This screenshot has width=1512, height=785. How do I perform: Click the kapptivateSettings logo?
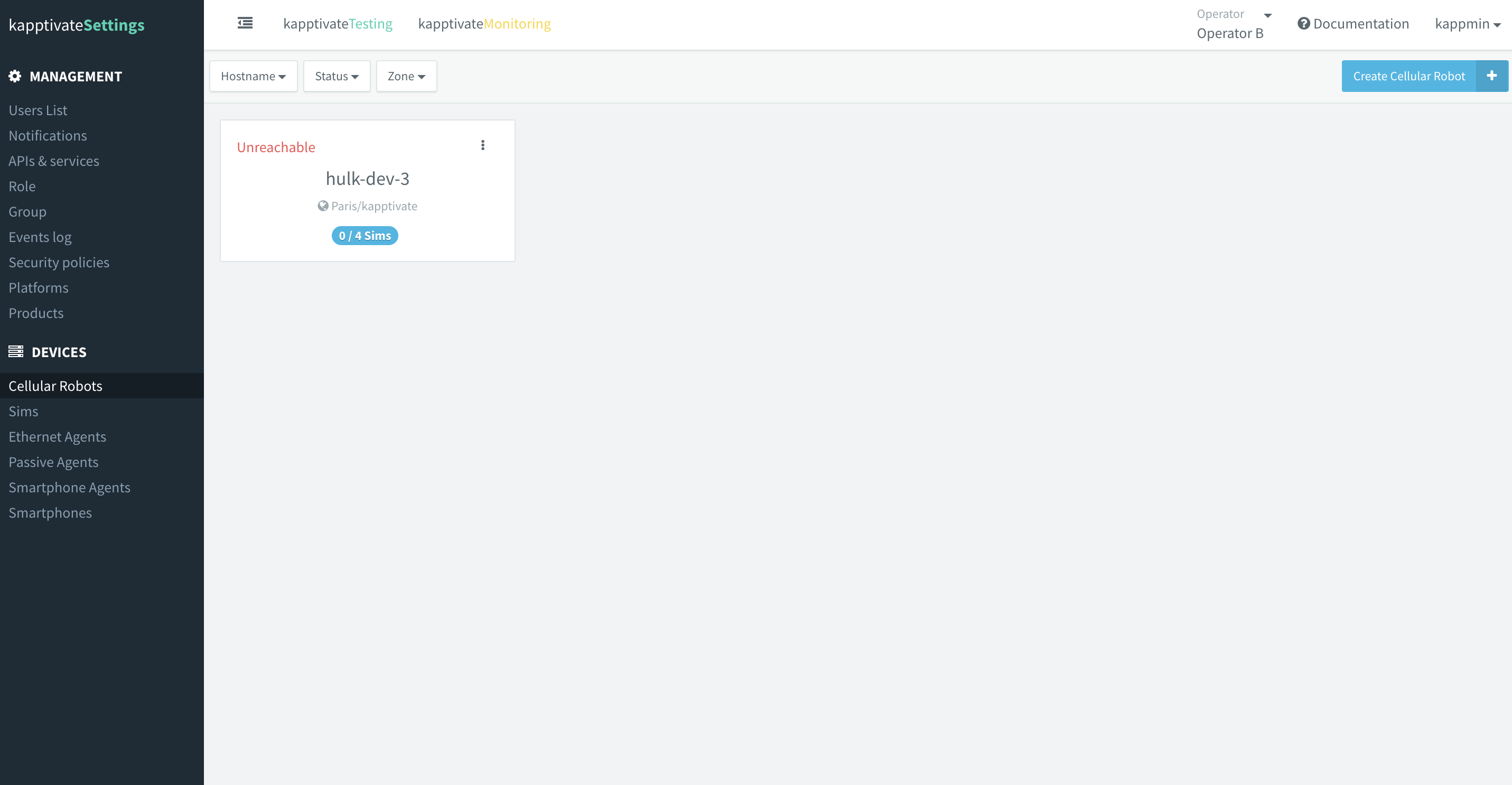pos(76,25)
